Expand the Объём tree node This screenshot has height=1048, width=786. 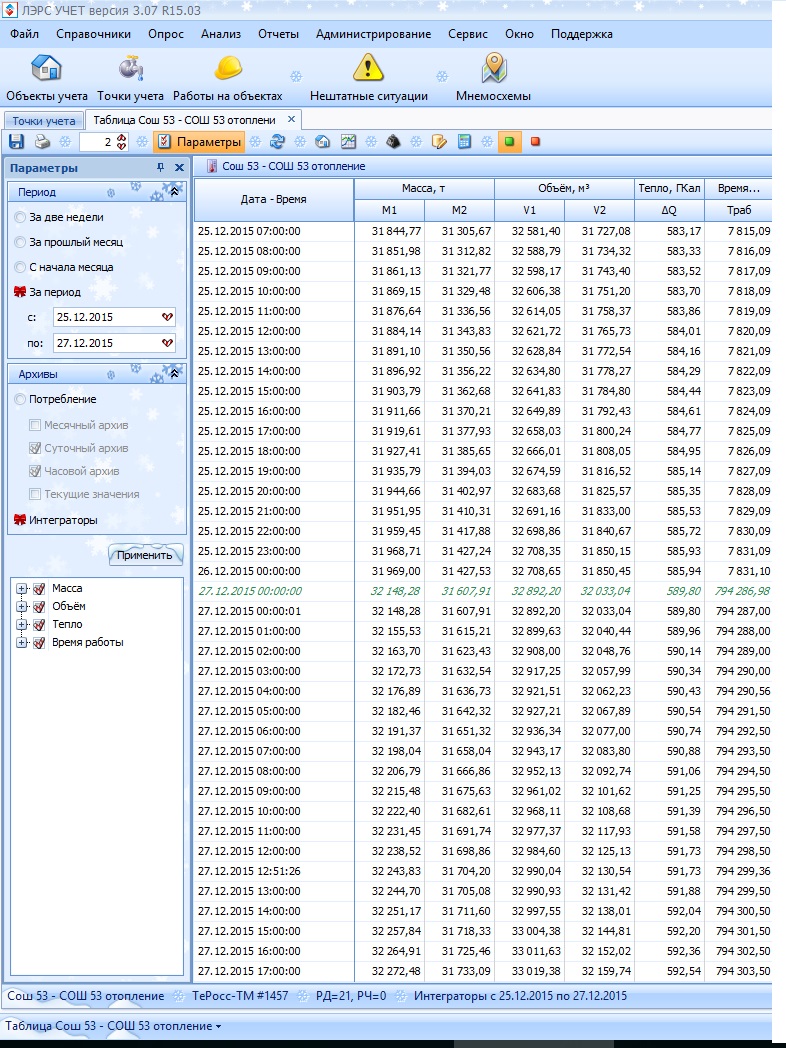(21, 607)
